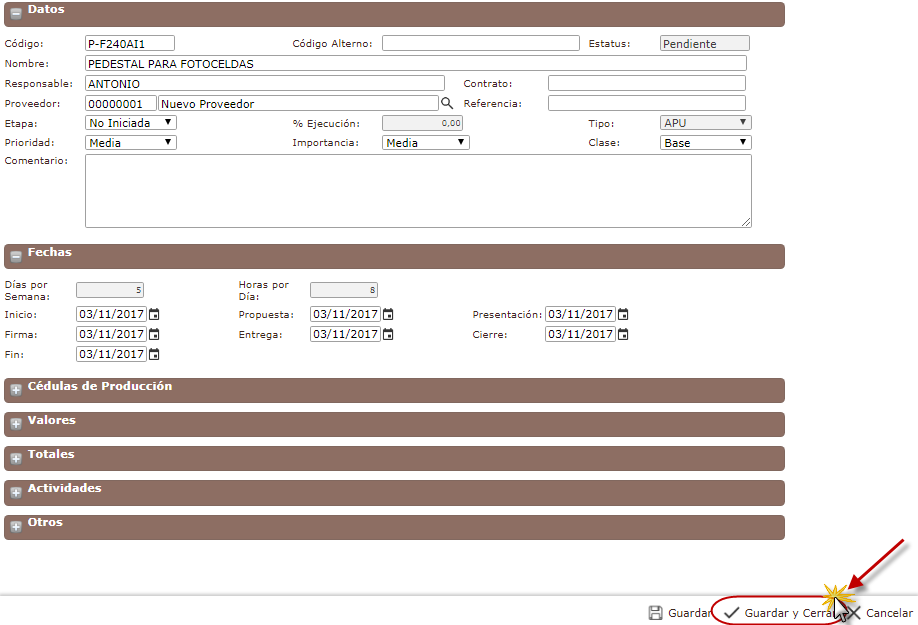Viewport: 918px width, 625px height.
Task: Collapse the Datos section
Action: (x=16, y=14)
